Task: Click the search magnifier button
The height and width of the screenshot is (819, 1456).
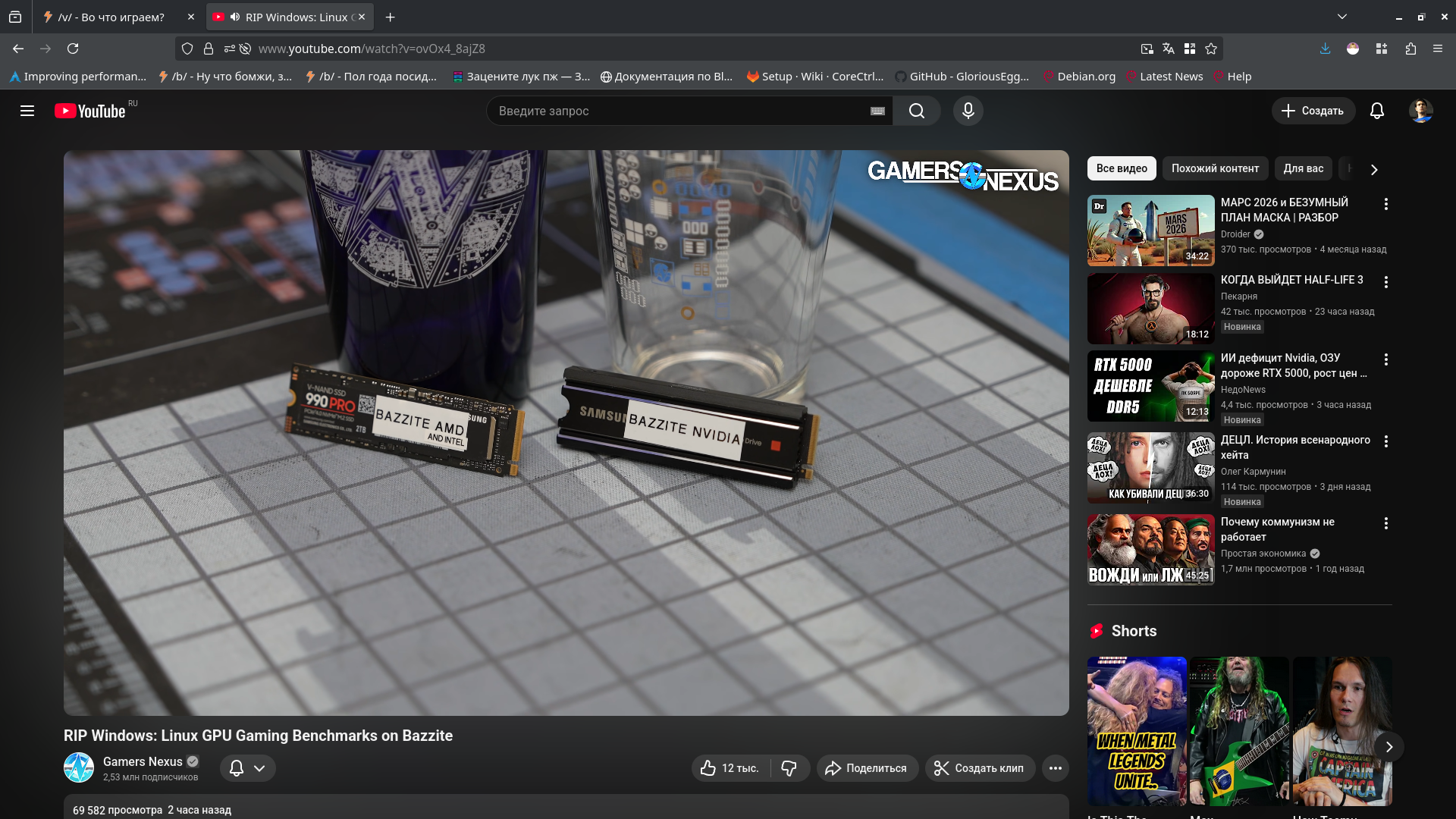Action: (x=916, y=111)
